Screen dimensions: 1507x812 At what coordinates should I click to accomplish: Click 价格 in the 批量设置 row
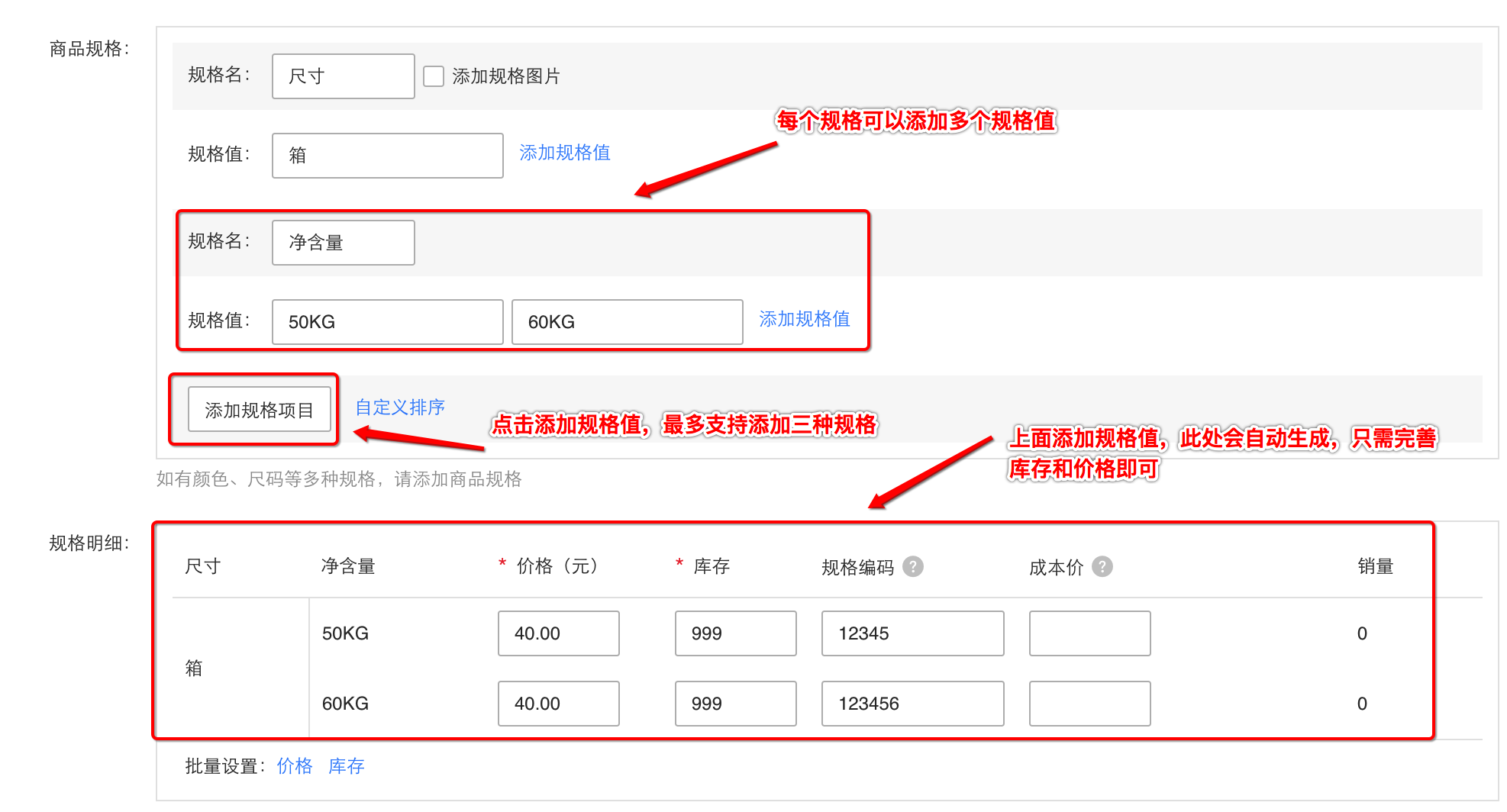(294, 766)
